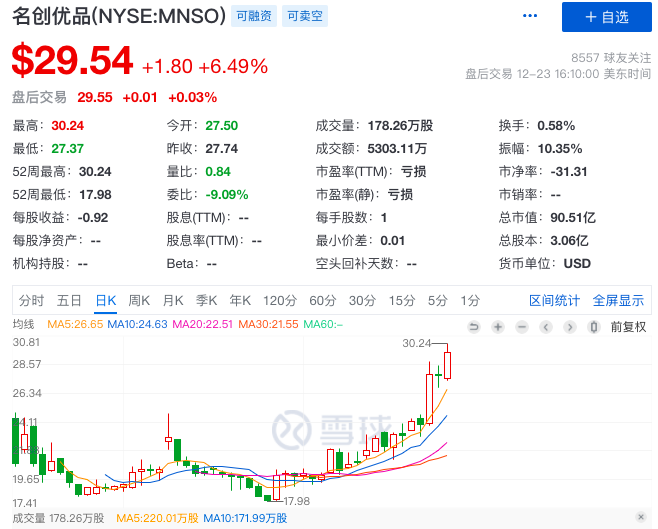Click the 成交量 value 178.26万股
This screenshot has width=658, height=529.
pyautogui.click(x=400, y=125)
